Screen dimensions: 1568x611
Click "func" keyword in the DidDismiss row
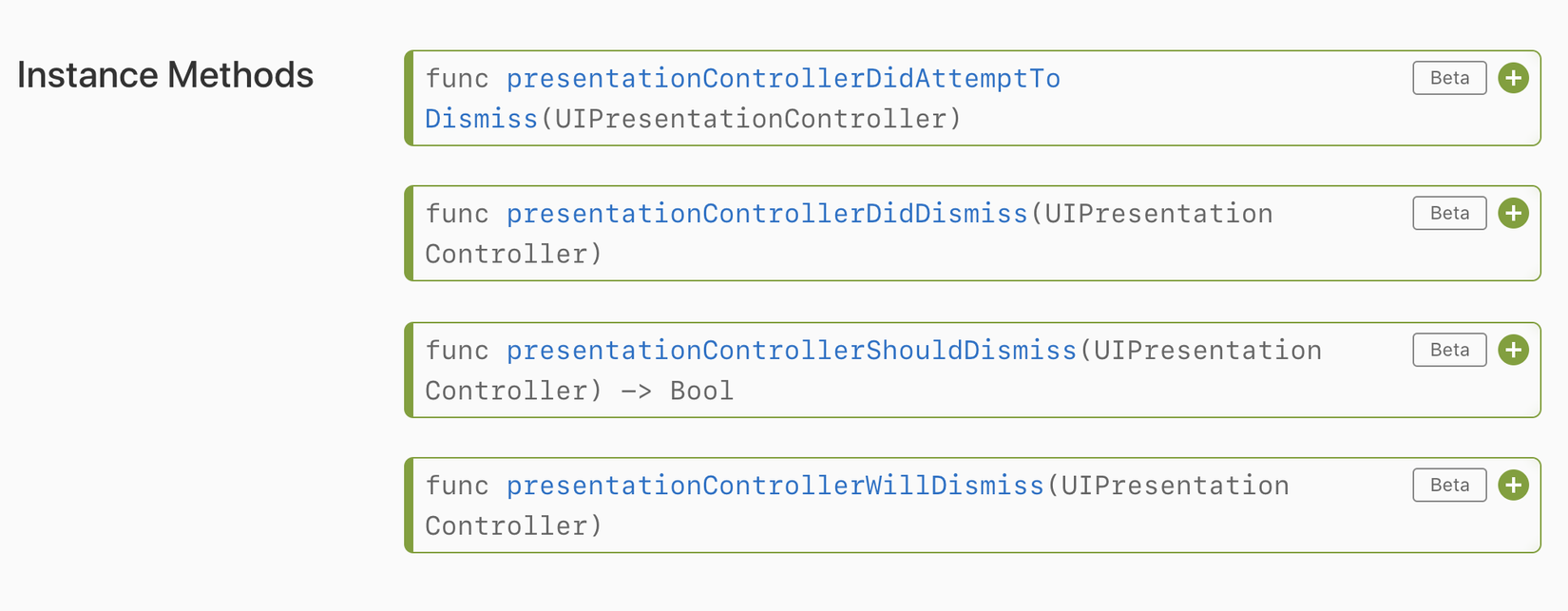point(456,213)
